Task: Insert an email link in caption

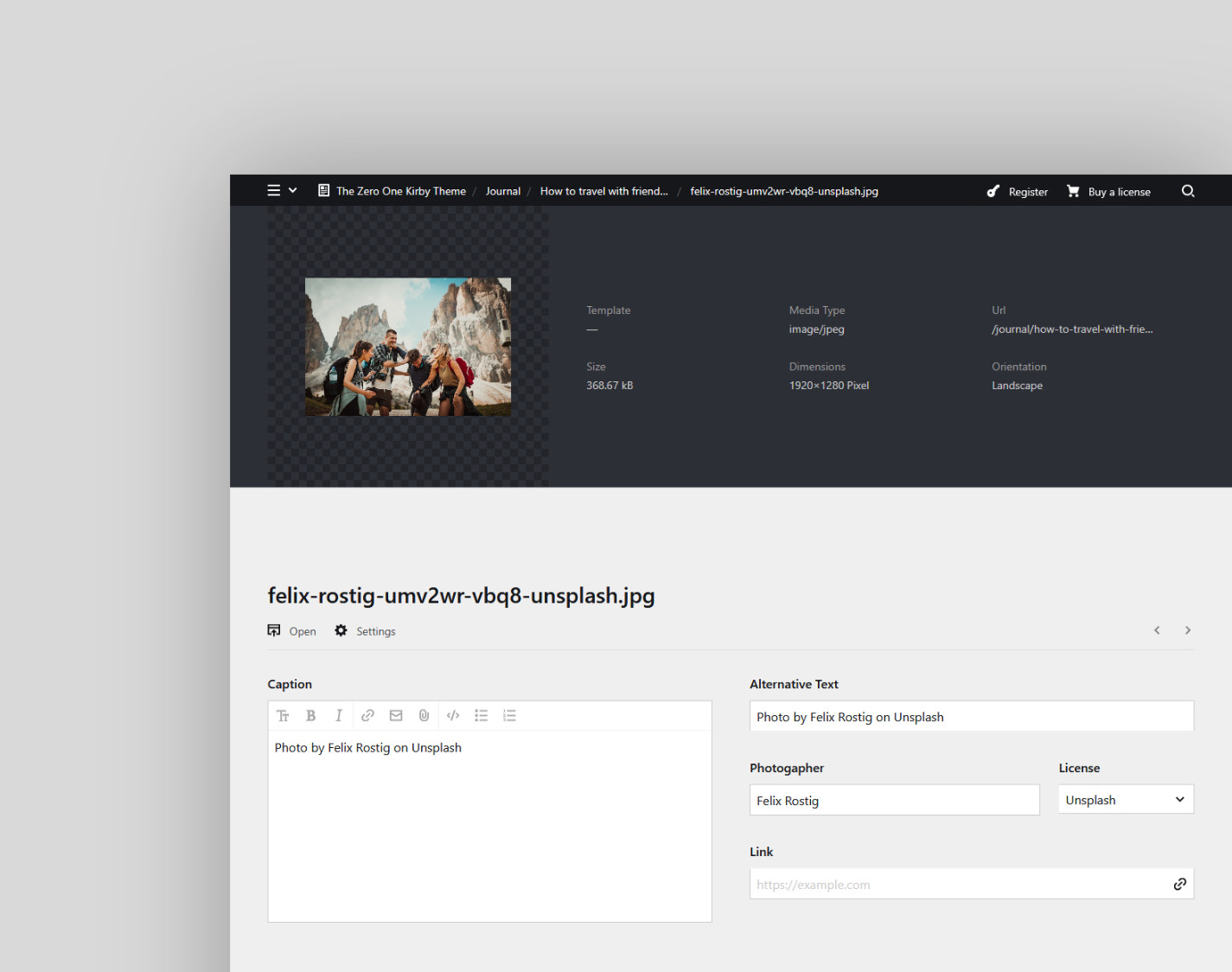Action: pyautogui.click(x=396, y=716)
